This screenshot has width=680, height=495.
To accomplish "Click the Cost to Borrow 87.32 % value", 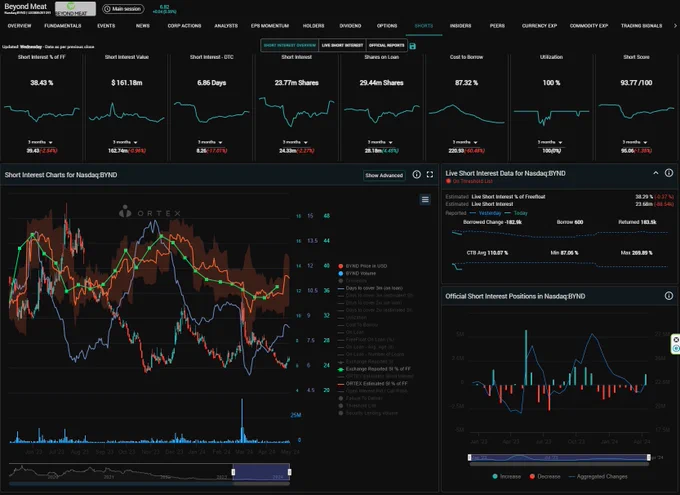I will 466,83.
